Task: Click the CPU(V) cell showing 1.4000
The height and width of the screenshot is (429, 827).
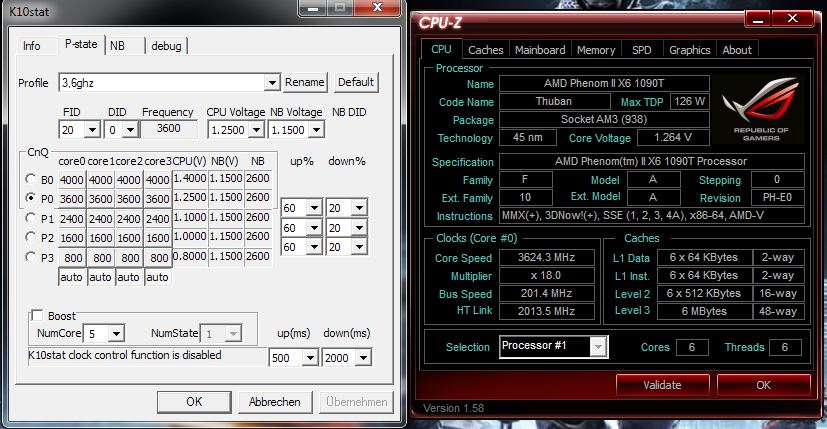Action: point(190,178)
